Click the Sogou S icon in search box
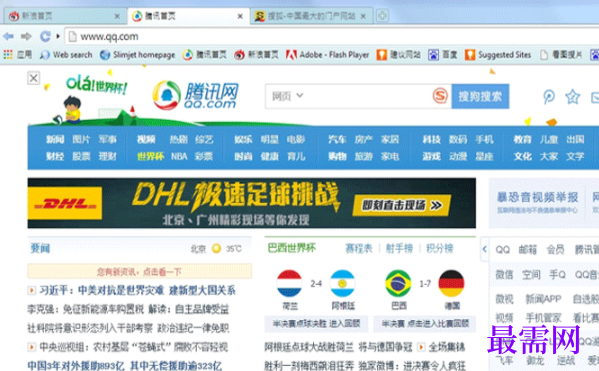 coord(440,96)
